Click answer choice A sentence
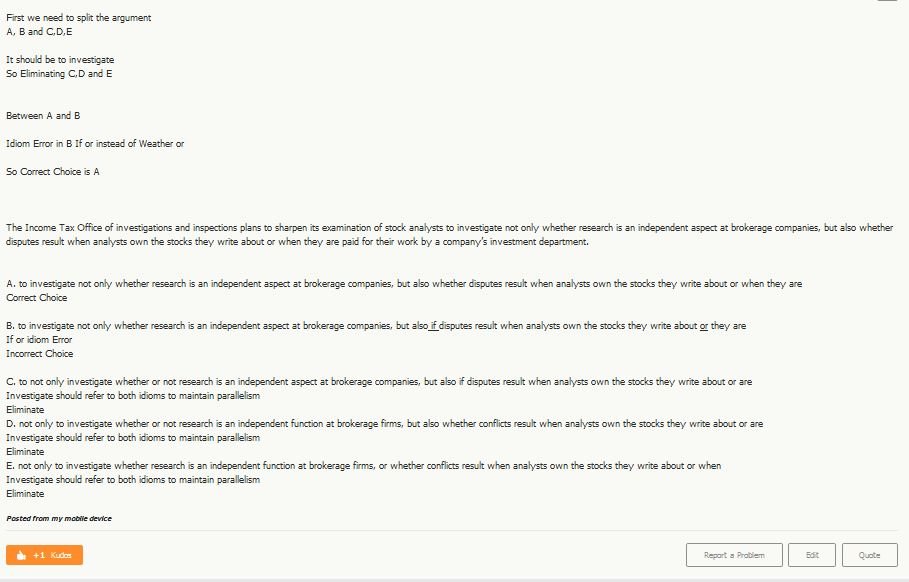The image size is (909, 582). [x=404, y=284]
